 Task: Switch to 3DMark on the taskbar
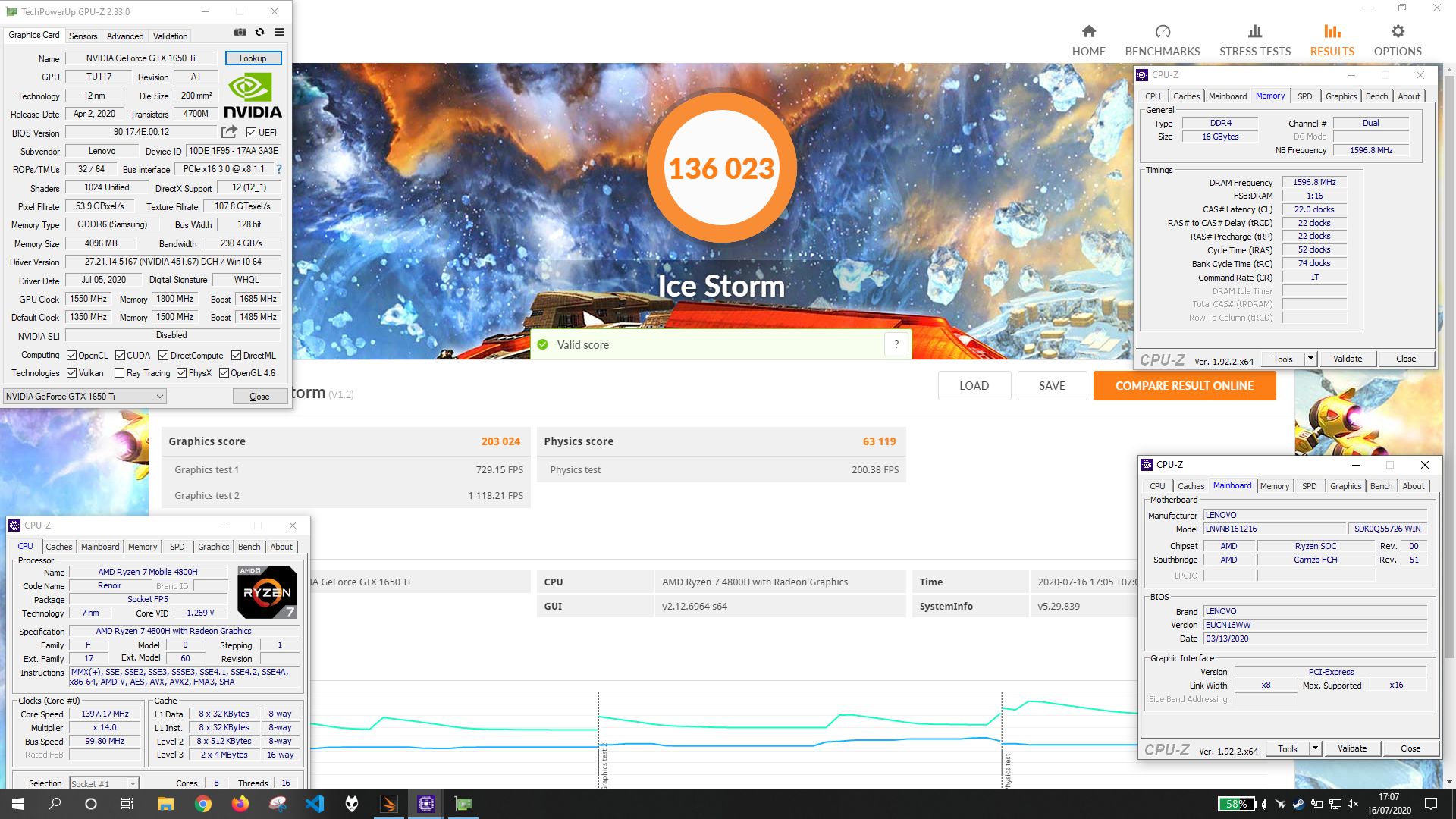(388, 804)
